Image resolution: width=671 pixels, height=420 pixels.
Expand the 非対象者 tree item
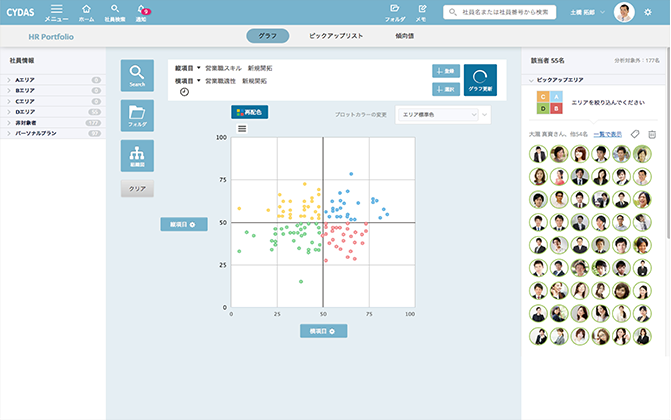pyautogui.click(x=53, y=123)
